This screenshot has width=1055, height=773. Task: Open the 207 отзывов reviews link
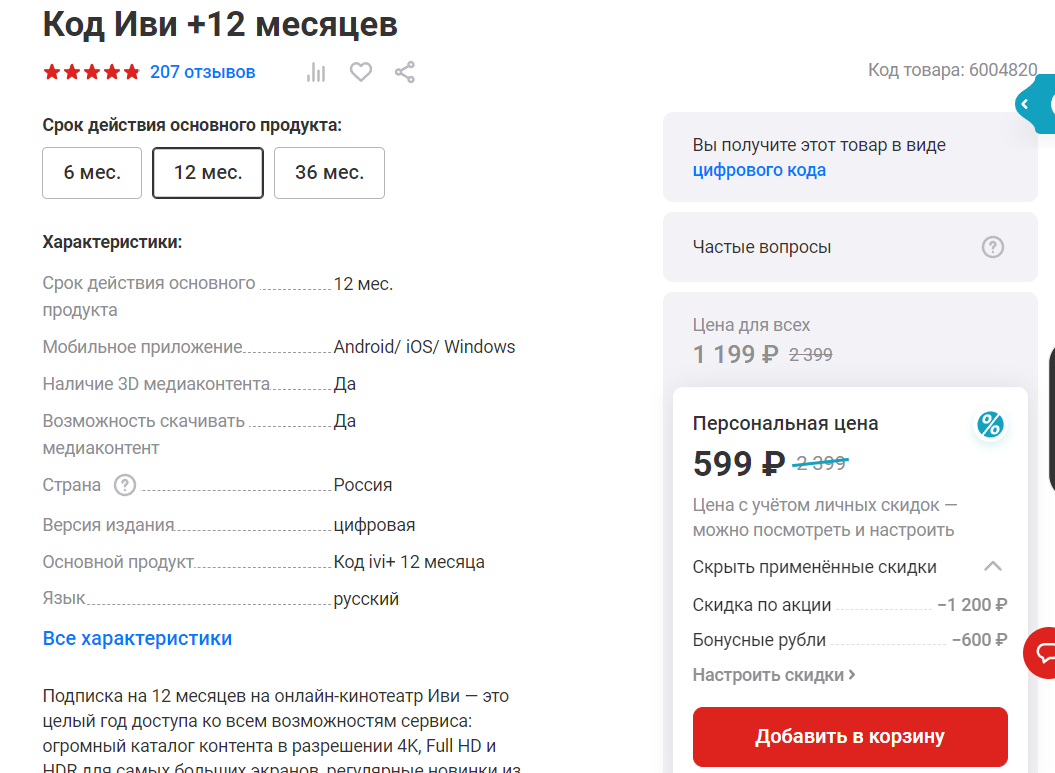(x=202, y=72)
